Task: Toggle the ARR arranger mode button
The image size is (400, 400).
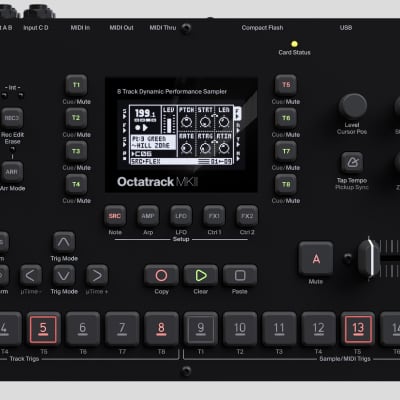Action: click(x=12, y=172)
